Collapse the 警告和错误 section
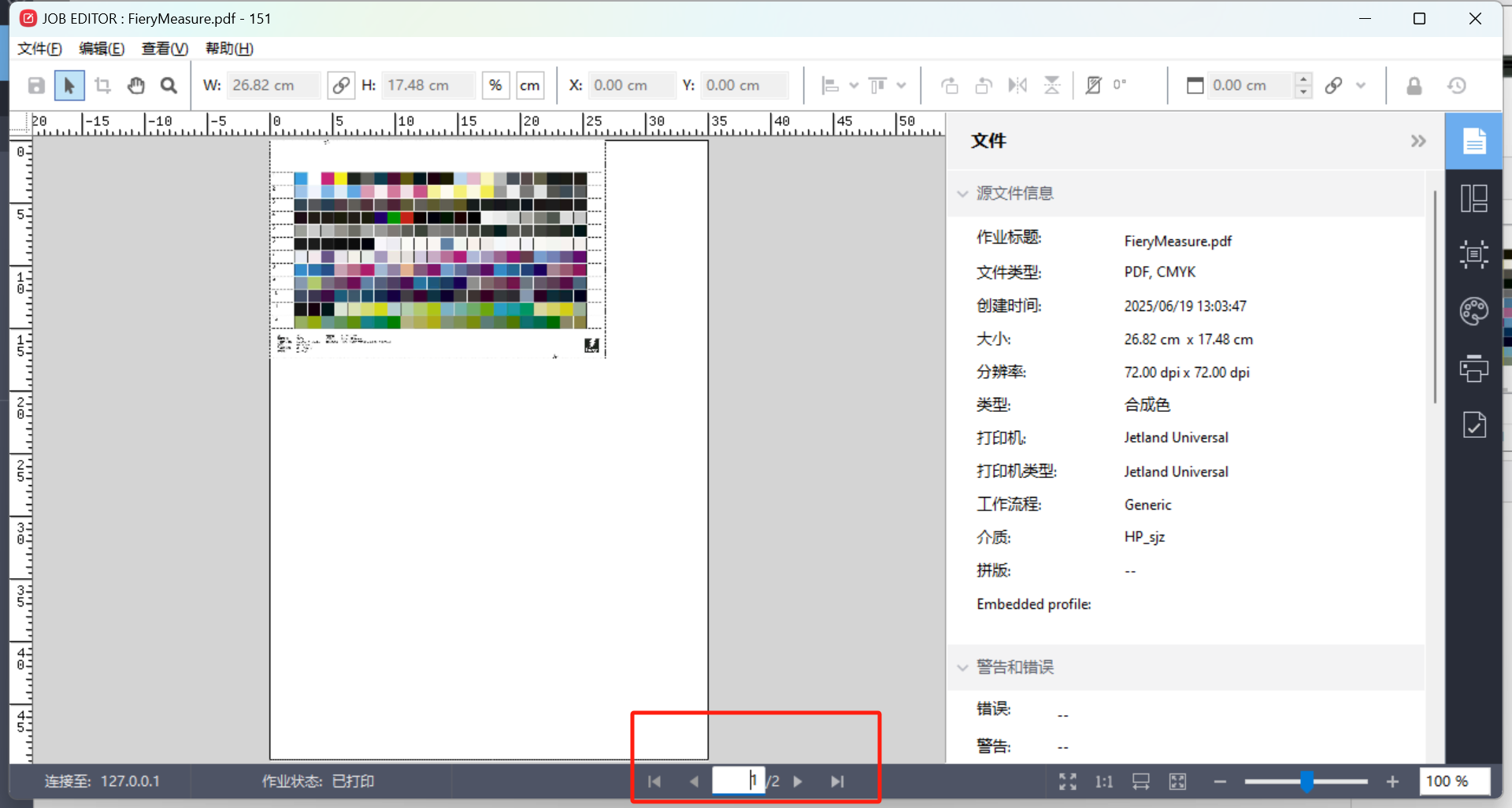The width and height of the screenshot is (1512, 808). pyautogui.click(x=962, y=668)
